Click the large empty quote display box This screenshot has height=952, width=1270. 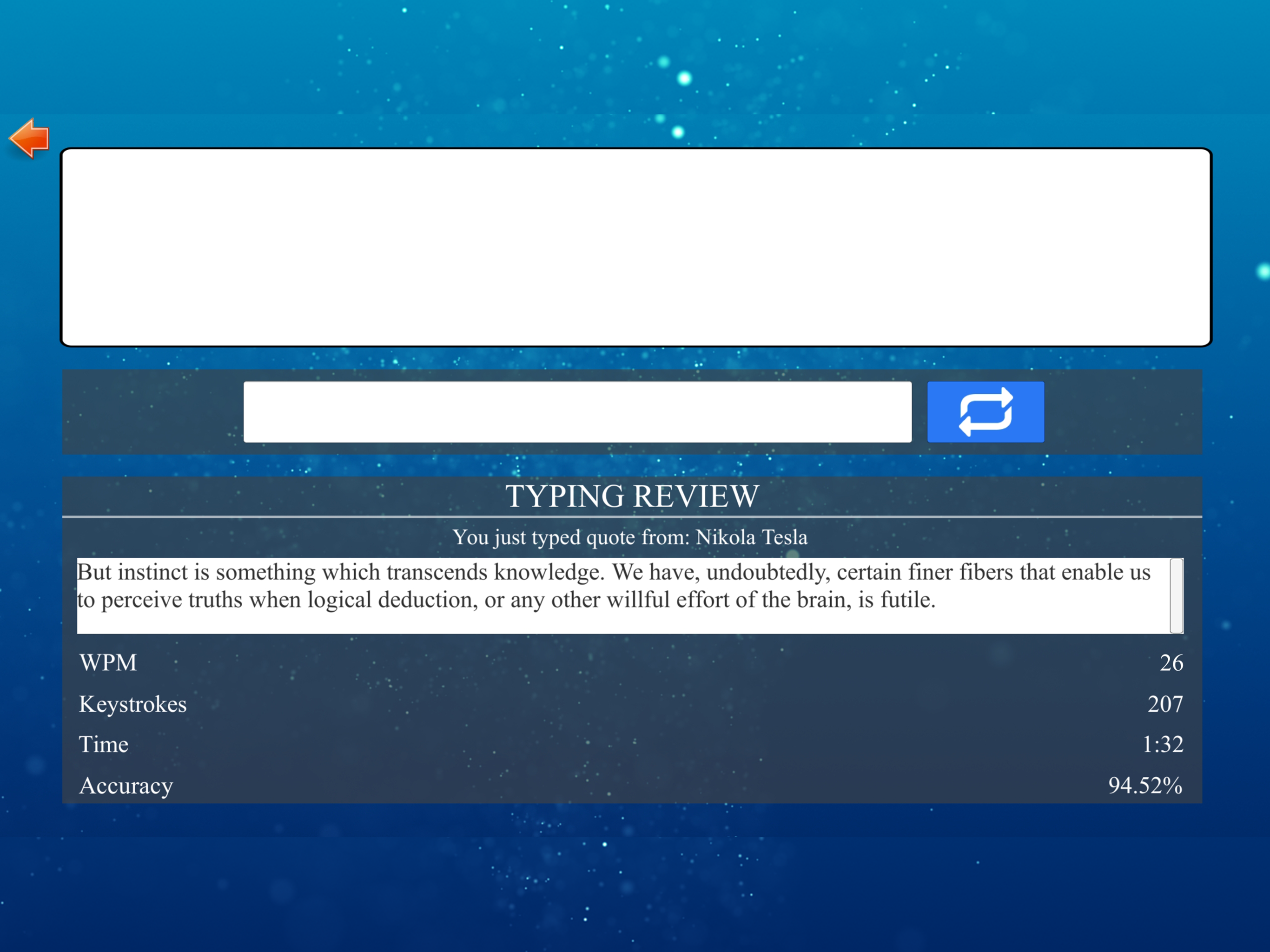pyautogui.click(x=635, y=247)
